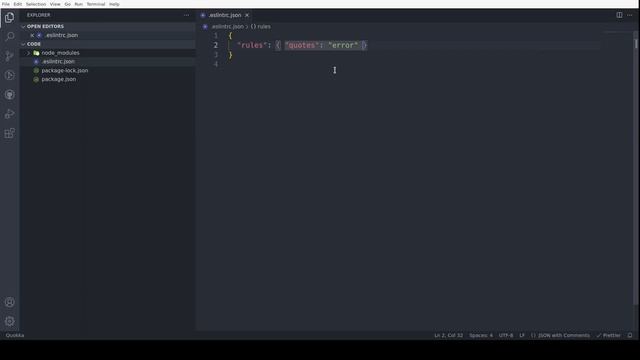Open the Terminal menu
This screenshot has width=640, height=360.
click(x=96, y=4)
